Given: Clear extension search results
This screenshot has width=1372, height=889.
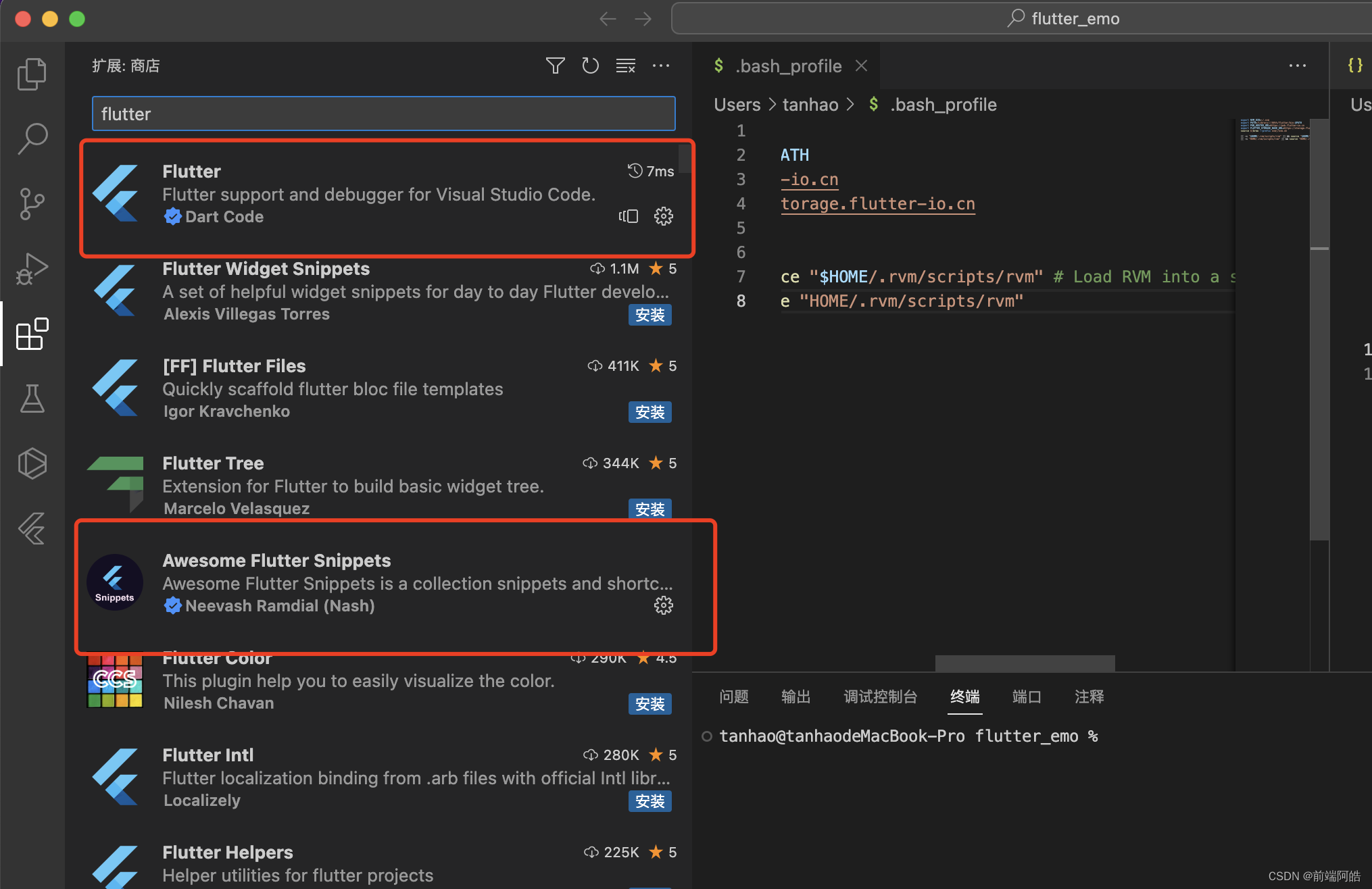Looking at the screenshot, I should (626, 66).
